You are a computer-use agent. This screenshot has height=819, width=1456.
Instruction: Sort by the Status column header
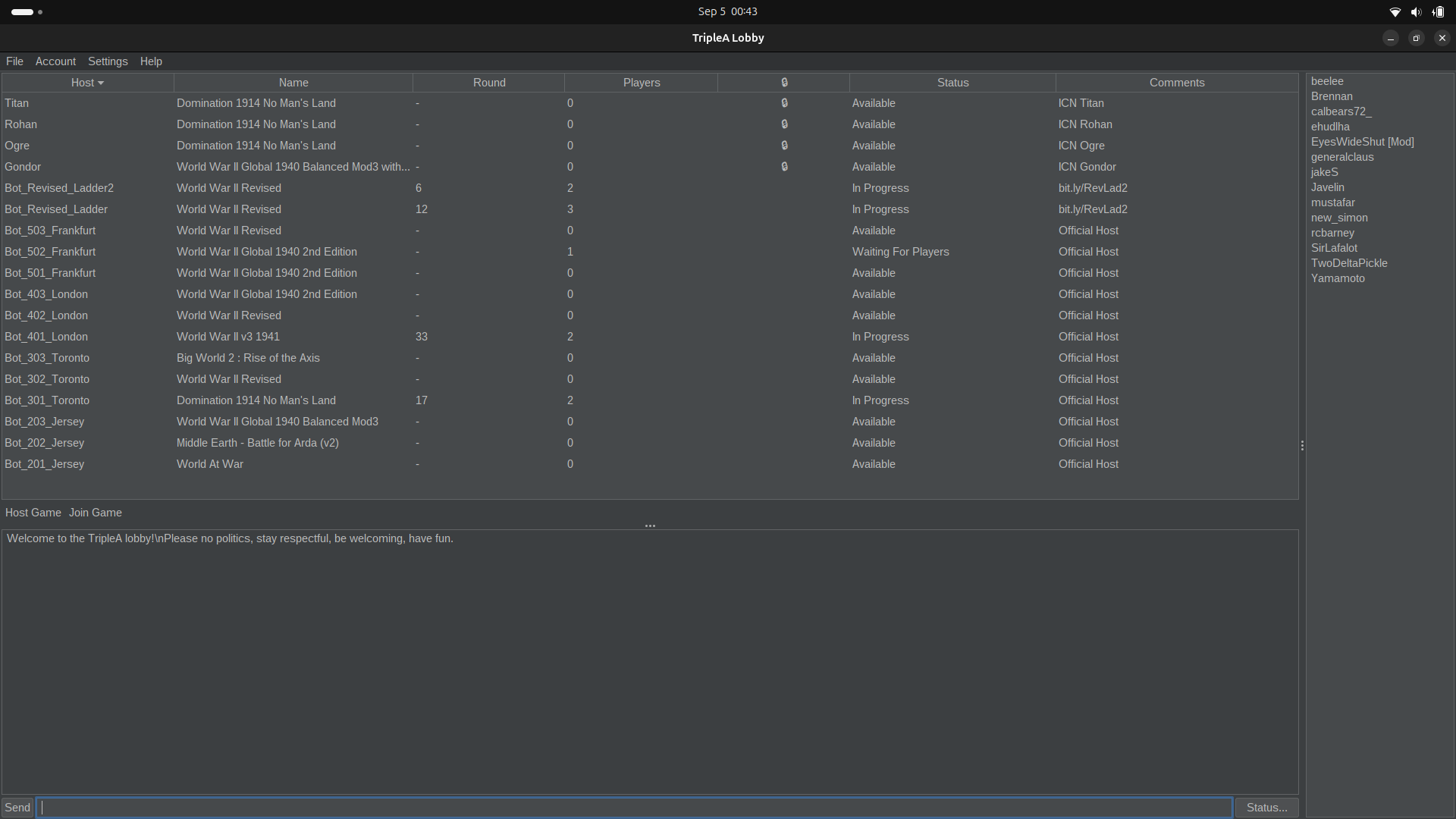[952, 83]
